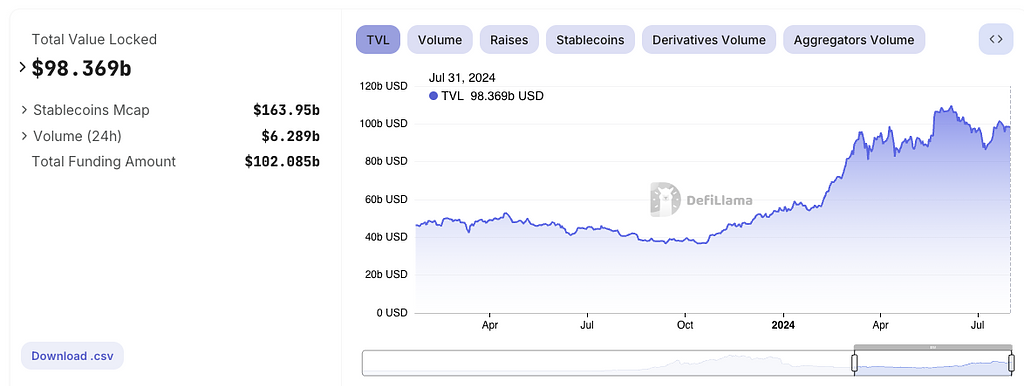Toggle the Raises chart series
The image size is (1024, 386).
(509, 39)
